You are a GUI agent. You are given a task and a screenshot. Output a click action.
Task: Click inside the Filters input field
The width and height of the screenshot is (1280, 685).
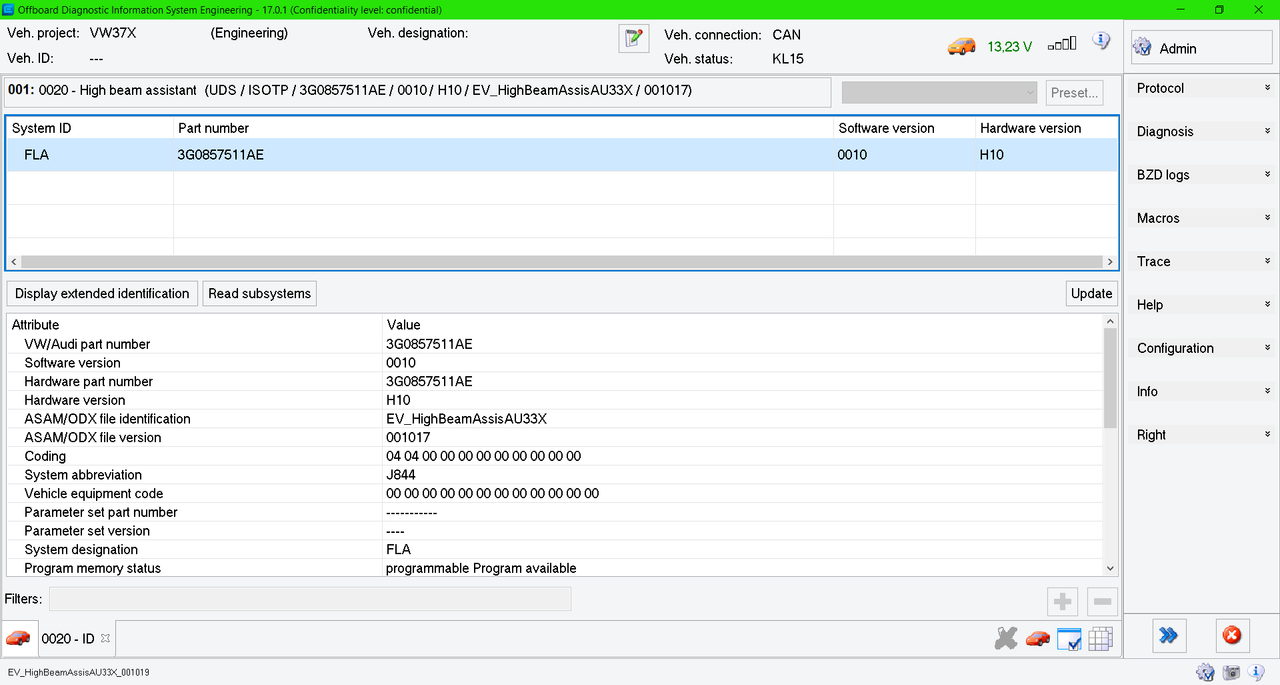[x=310, y=599]
